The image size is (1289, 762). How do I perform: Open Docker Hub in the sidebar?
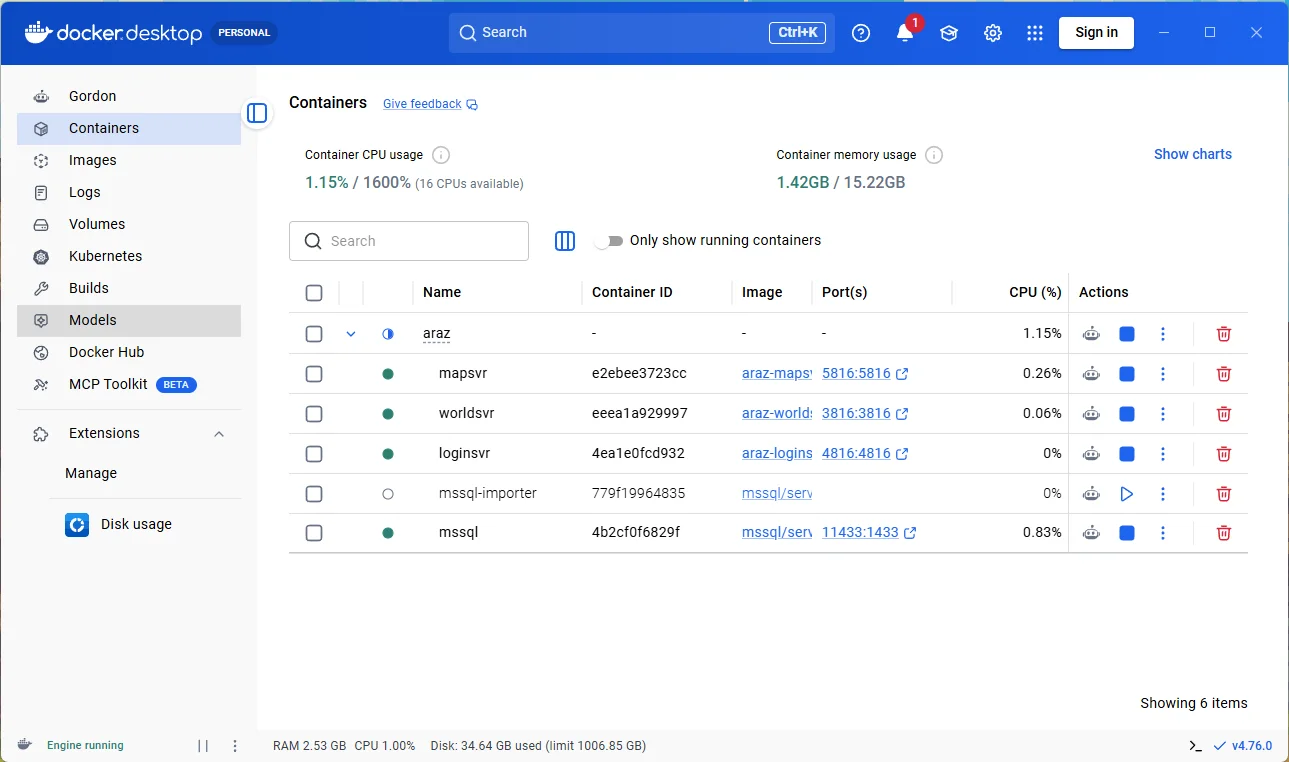click(x=129, y=352)
